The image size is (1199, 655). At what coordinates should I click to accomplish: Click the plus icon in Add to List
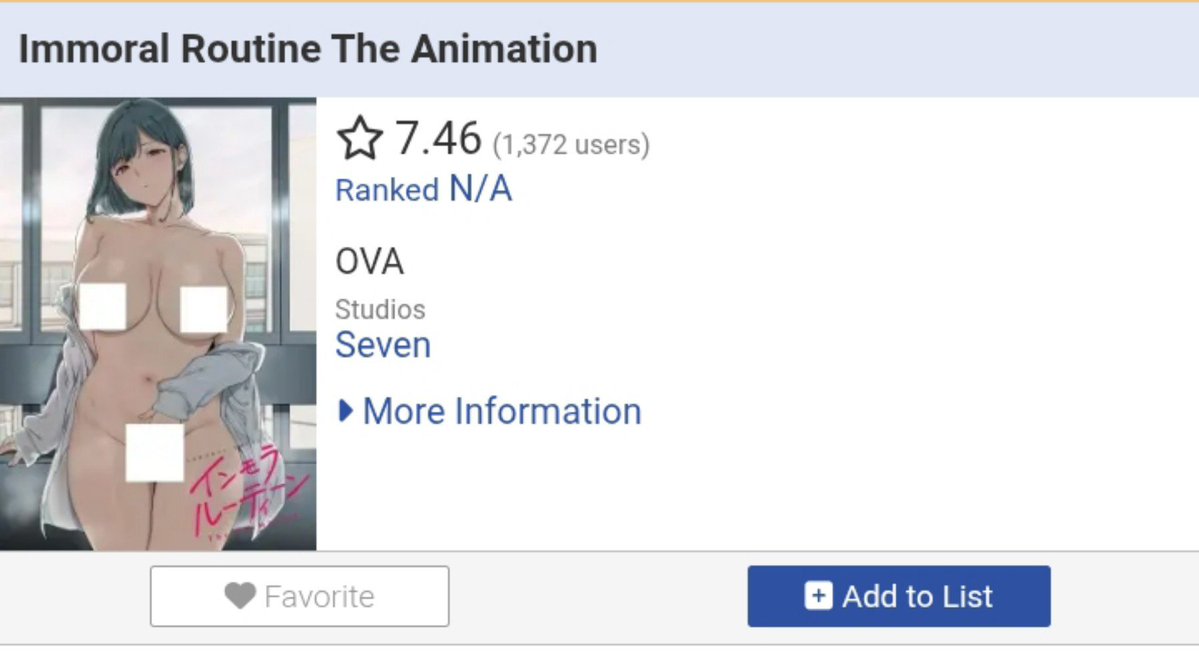(818, 595)
